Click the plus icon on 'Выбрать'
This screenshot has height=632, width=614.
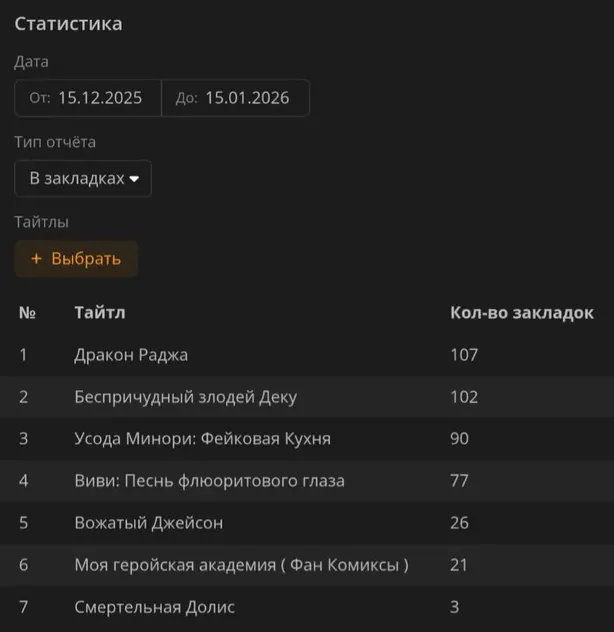(x=37, y=259)
